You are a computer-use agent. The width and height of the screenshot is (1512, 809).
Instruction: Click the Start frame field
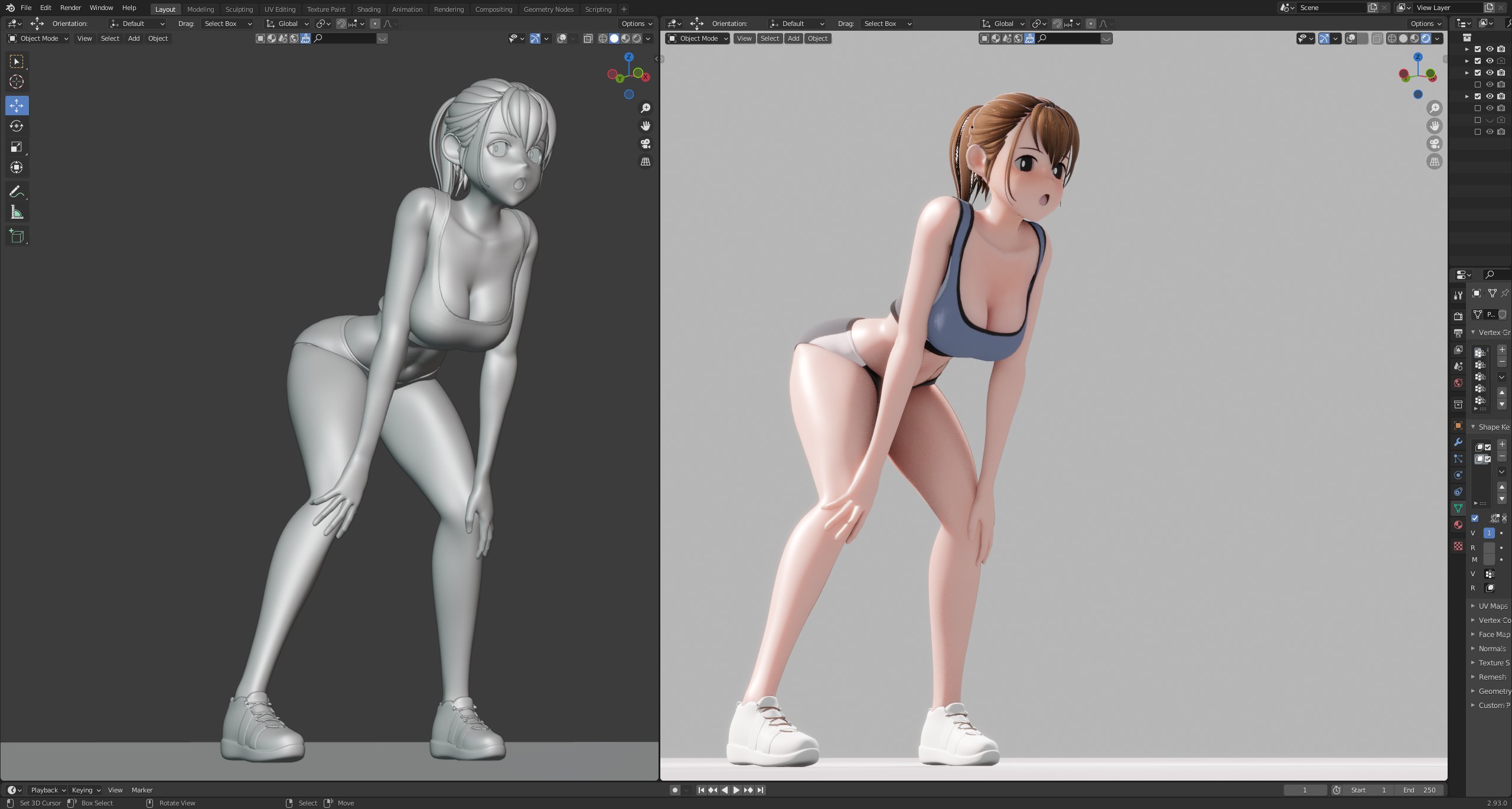tap(1369, 790)
